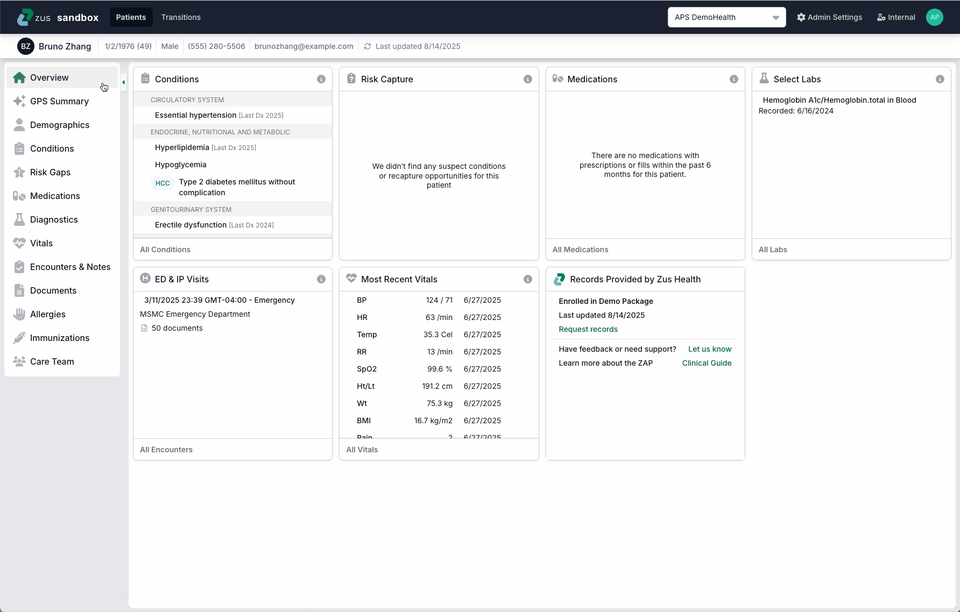This screenshot has height=612, width=960.
Task: Show info for the Conditions card
Action: coord(321,79)
